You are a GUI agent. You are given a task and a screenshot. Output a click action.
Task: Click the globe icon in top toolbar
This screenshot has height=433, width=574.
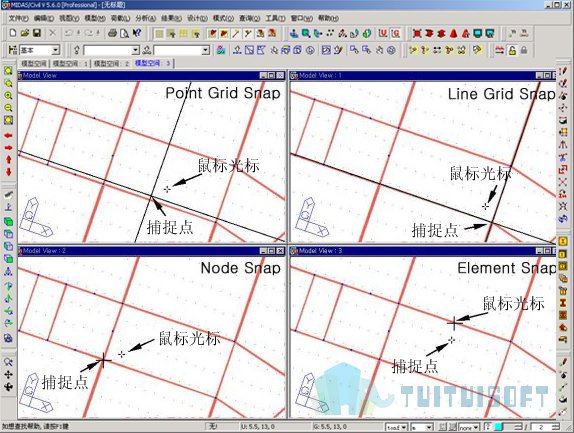(367, 34)
